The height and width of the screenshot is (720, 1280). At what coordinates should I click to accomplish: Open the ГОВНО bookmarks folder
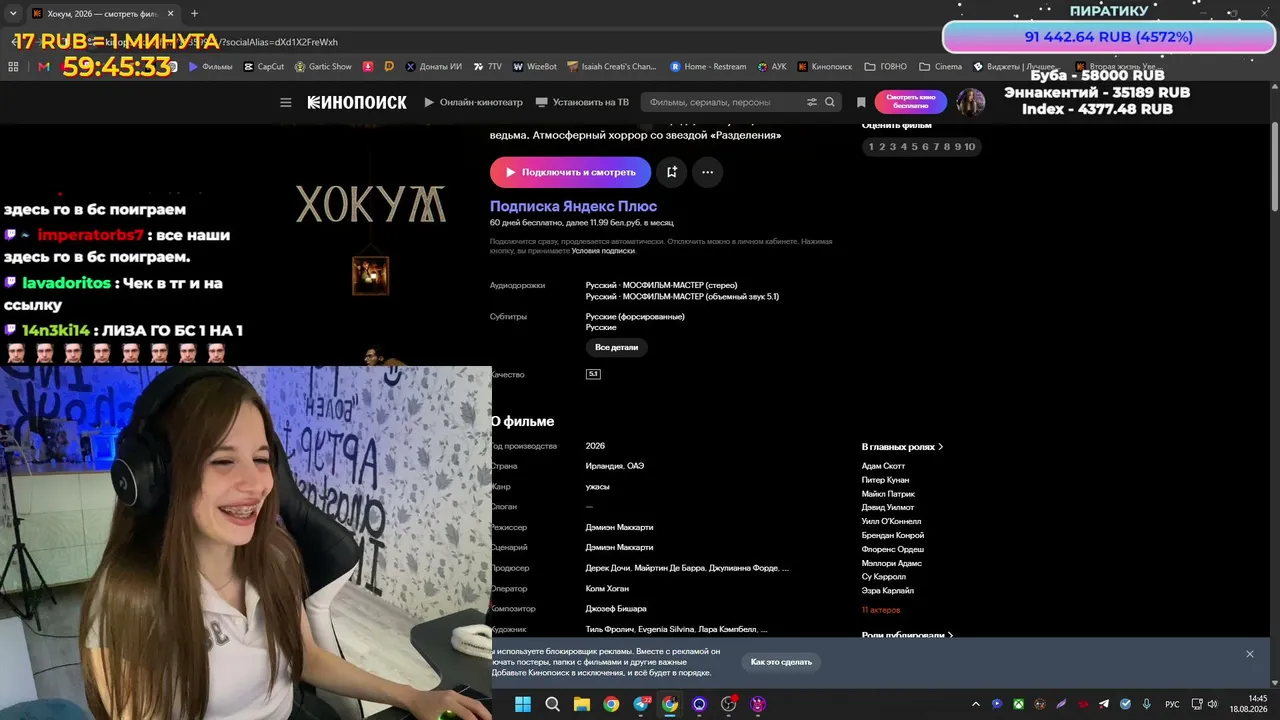[x=886, y=67]
